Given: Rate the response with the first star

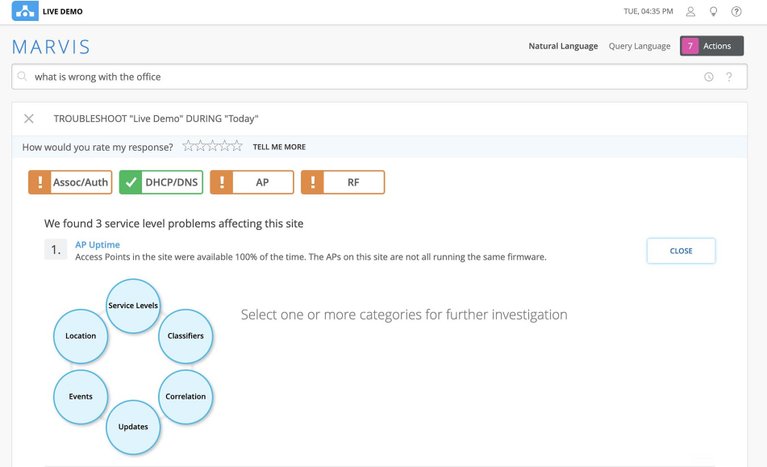Looking at the screenshot, I should [x=188, y=147].
